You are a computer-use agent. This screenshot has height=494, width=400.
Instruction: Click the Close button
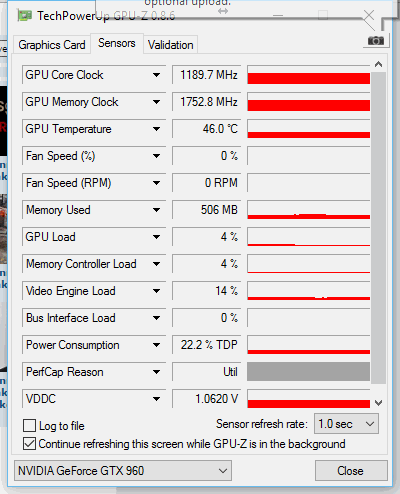[350, 471]
